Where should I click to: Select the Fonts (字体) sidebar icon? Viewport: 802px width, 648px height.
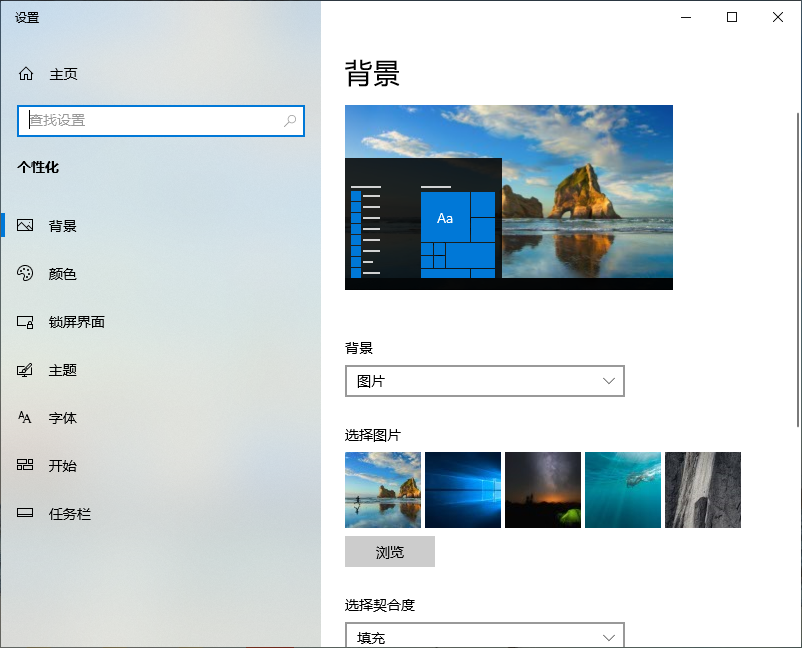click(x=26, y=417)
